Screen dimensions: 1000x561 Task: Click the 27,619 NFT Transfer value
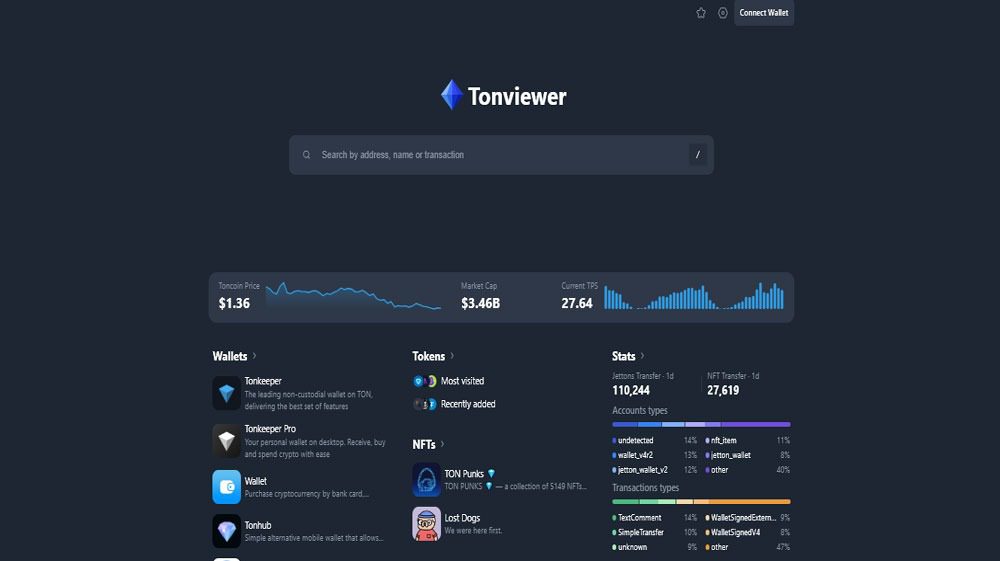pos(723,390)
